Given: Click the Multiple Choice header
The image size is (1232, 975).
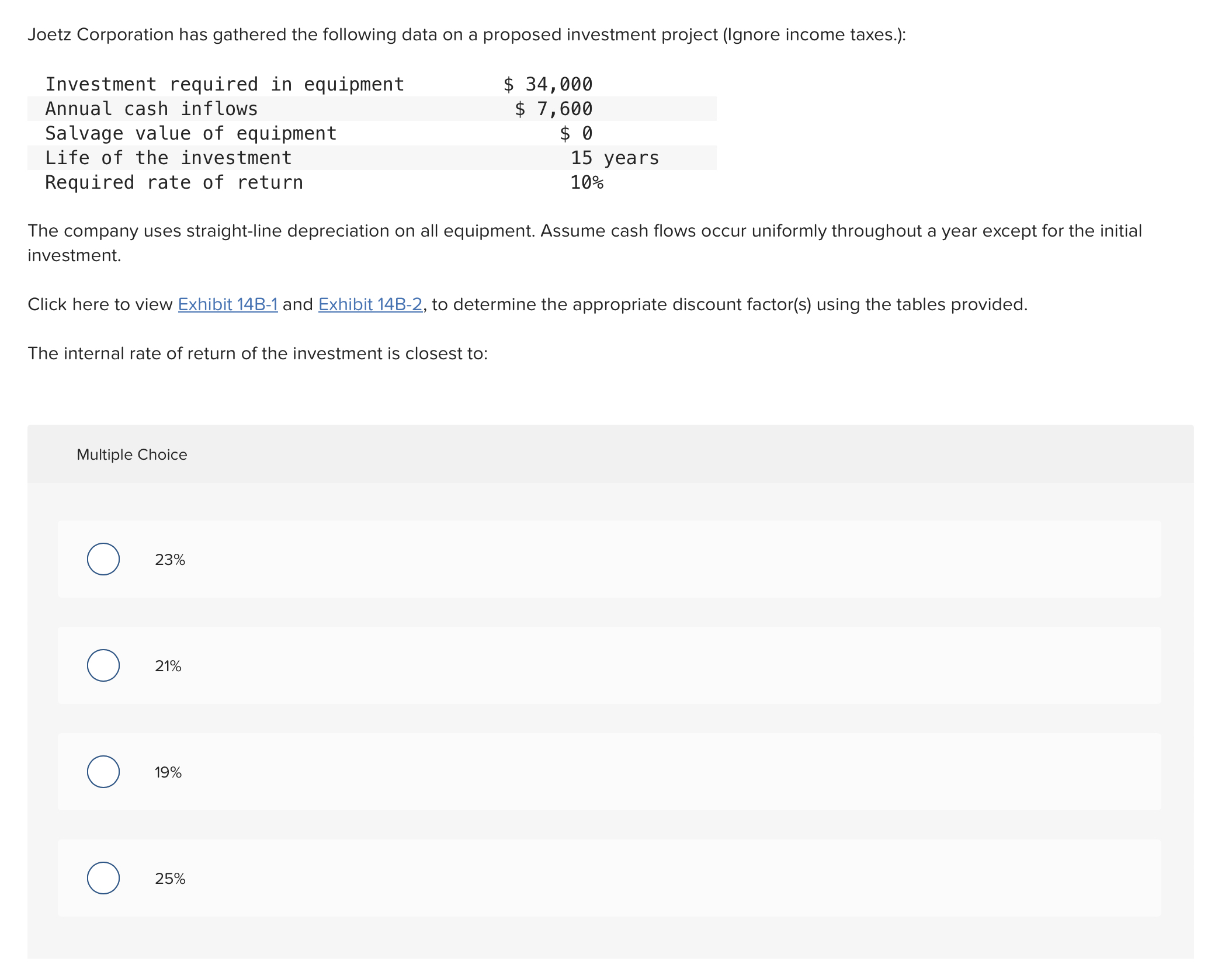Looking at the screenshot, I should [132, 454].
